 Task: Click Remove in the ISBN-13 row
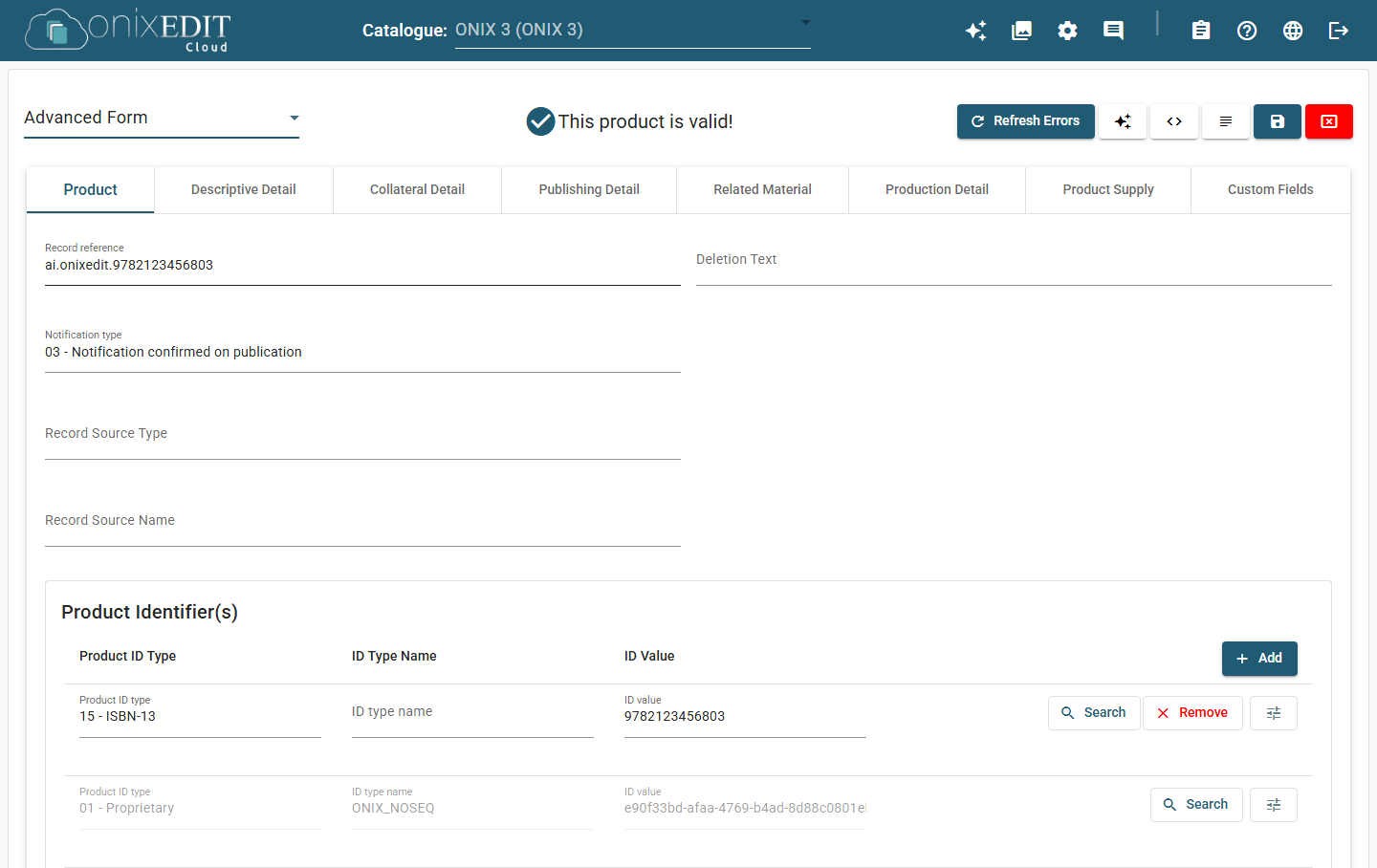click(x=1192, y=713)
